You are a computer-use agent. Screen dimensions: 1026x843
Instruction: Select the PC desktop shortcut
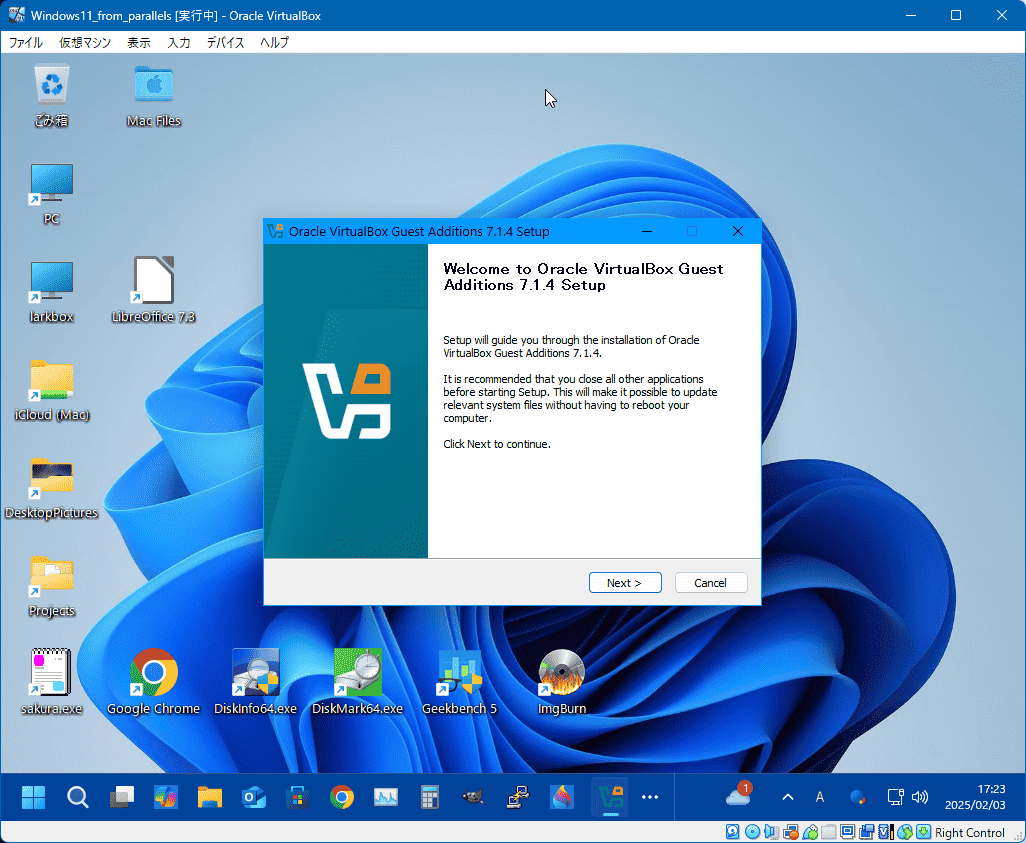(x=51, y=194)
